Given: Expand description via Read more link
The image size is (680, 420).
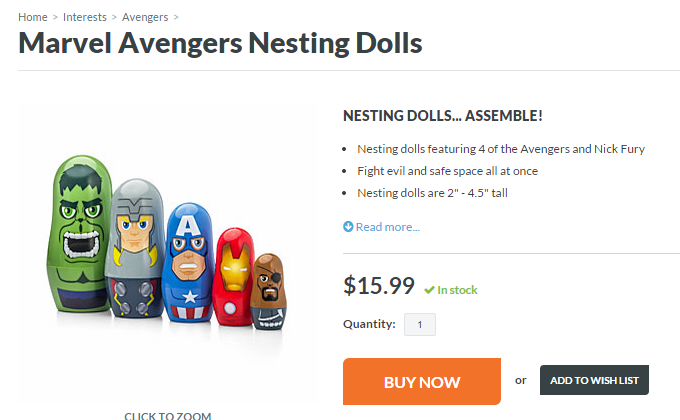Looking at the screenshot, I should click(387, 227).
